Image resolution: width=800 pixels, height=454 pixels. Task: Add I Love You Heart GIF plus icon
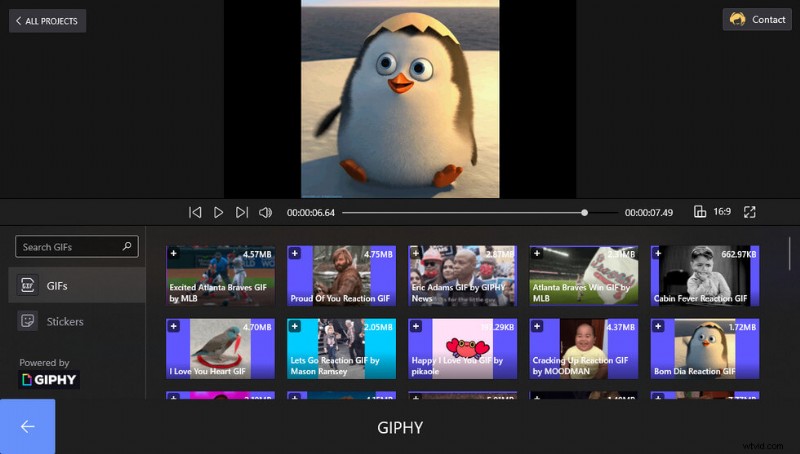pyautogui.click(x=173, y=326)
